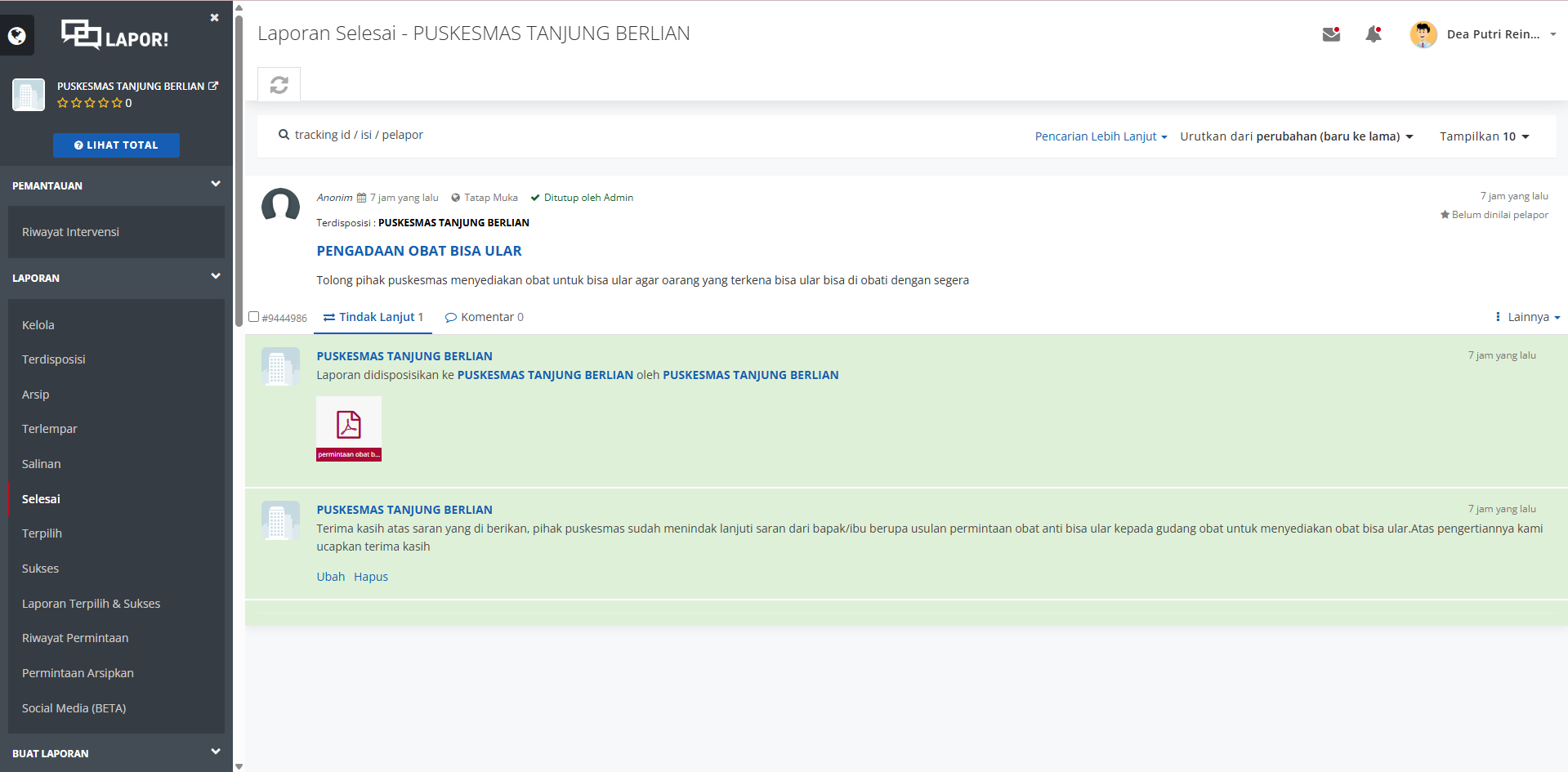Tick the checkbox for report #9444986
1568x772 pixels.
coord(254,317)
